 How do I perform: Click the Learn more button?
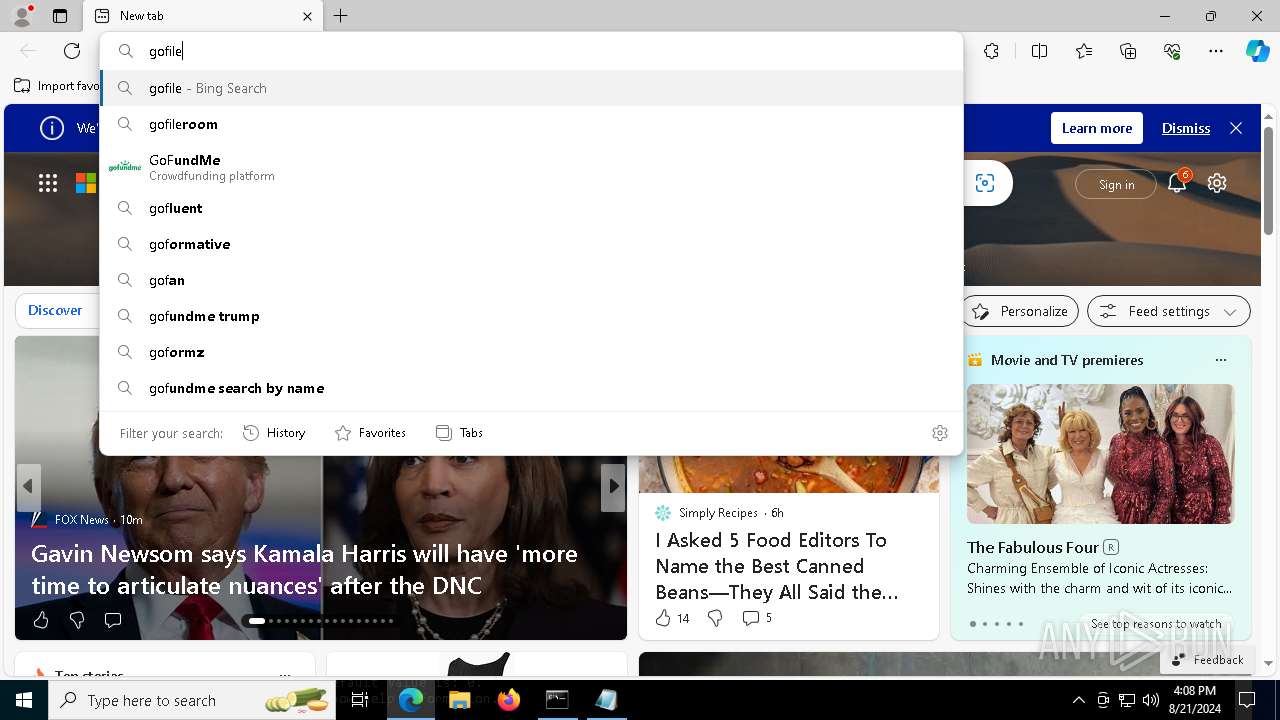tap(1096, 128)
